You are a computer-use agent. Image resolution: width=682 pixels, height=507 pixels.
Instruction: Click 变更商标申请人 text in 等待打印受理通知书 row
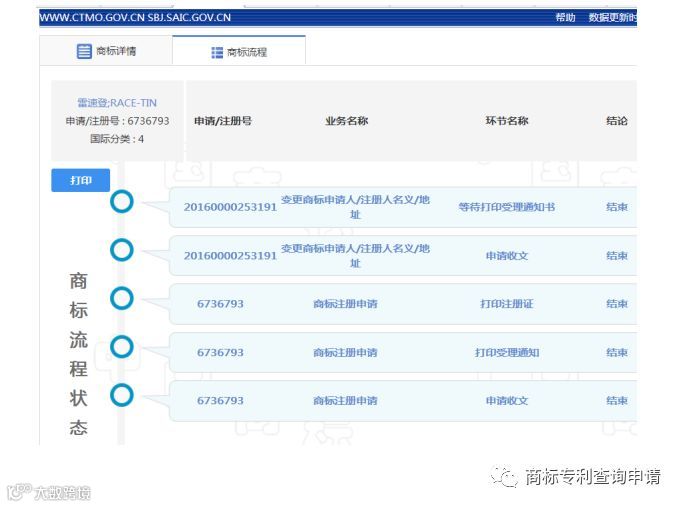tap(355, 207)
